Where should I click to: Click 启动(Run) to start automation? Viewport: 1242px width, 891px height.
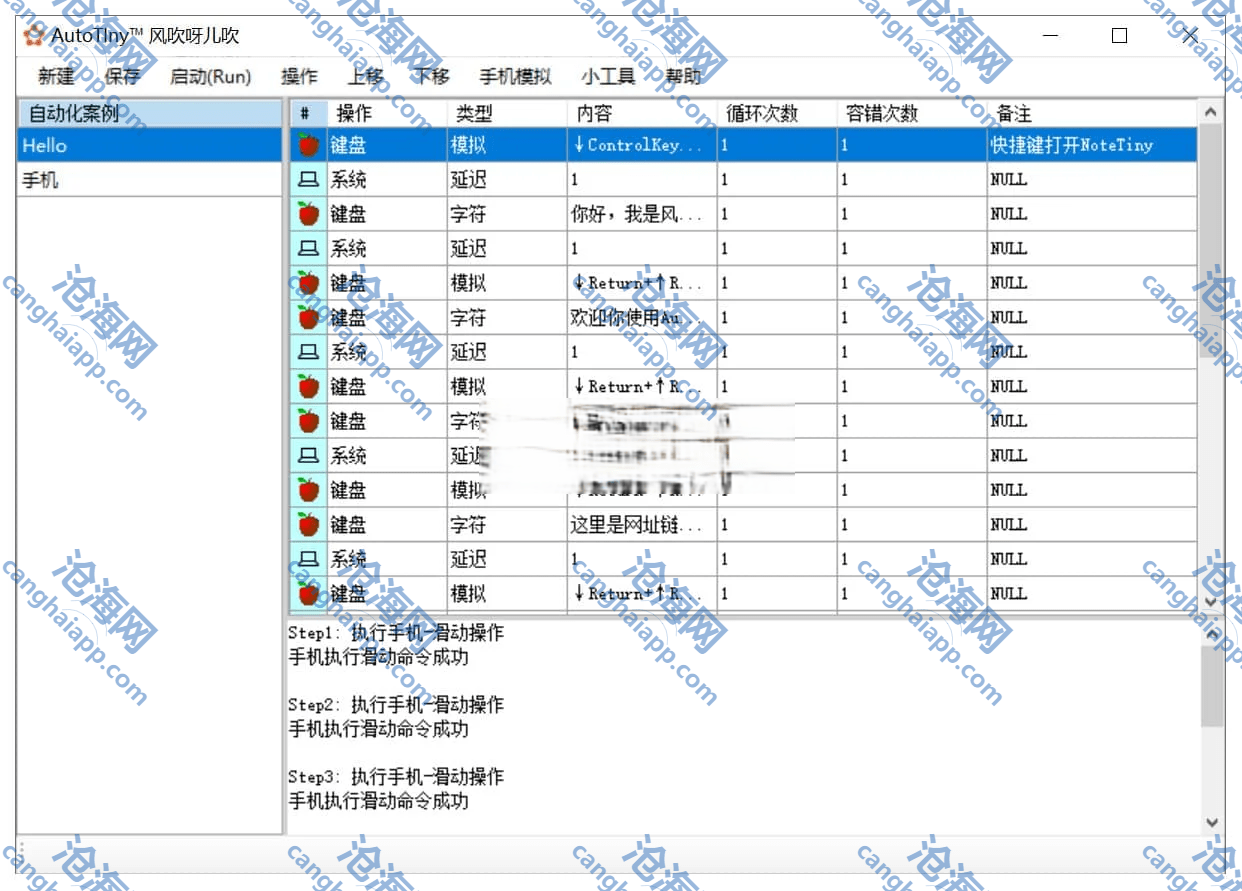coord(210,76)
